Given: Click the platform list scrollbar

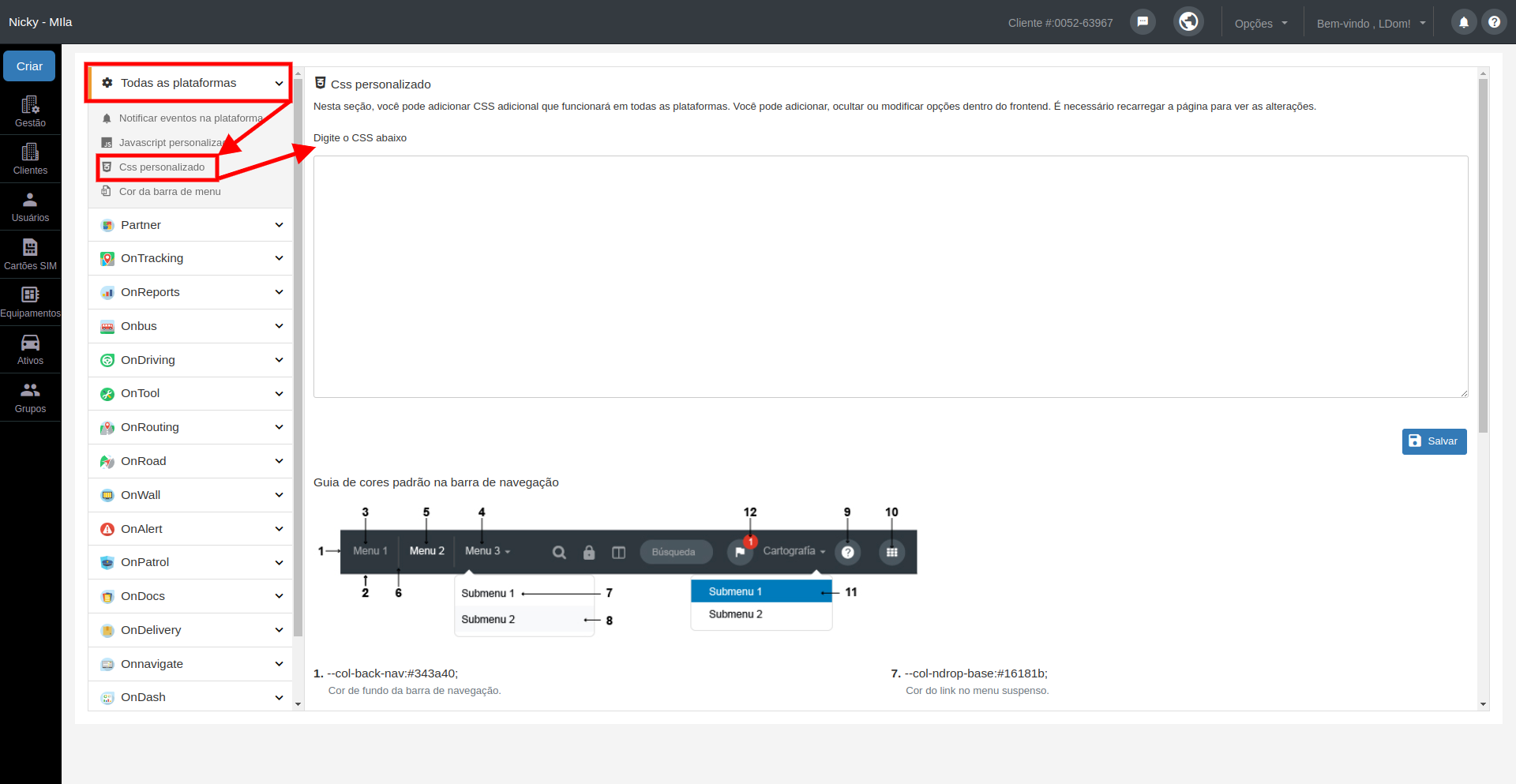Looking at the screenshot, I should click(298, 357).
